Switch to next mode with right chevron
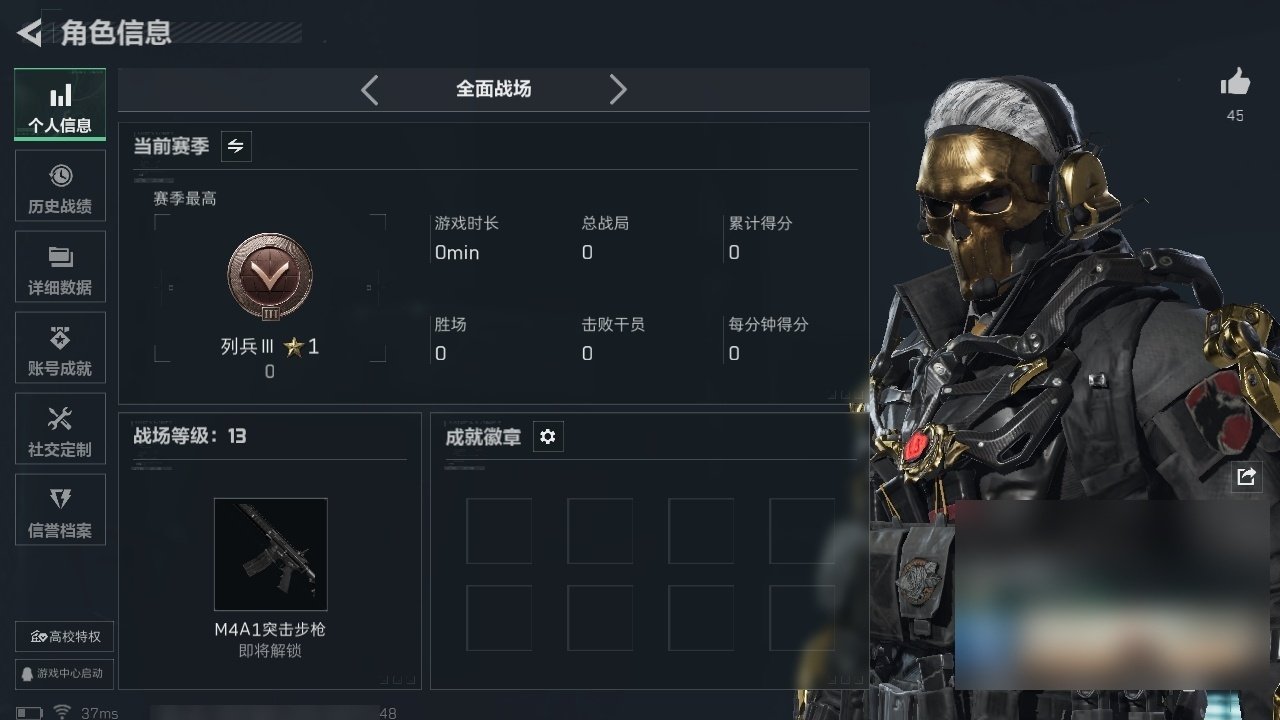This screenshot has width=1280, height=720. click(x=618, y=90)
